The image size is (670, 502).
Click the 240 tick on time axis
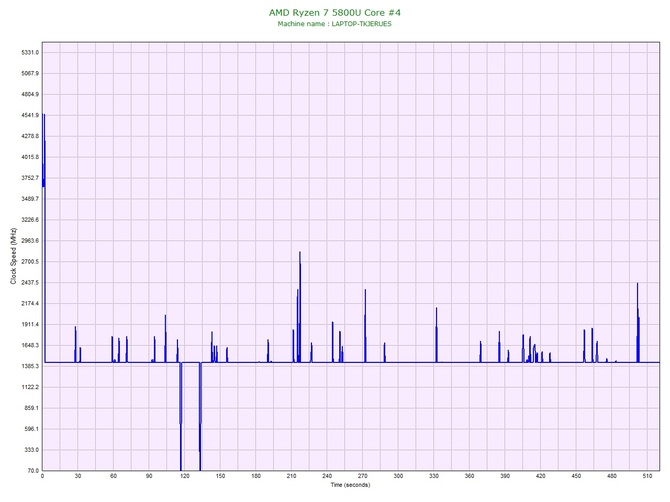(327, 476)
